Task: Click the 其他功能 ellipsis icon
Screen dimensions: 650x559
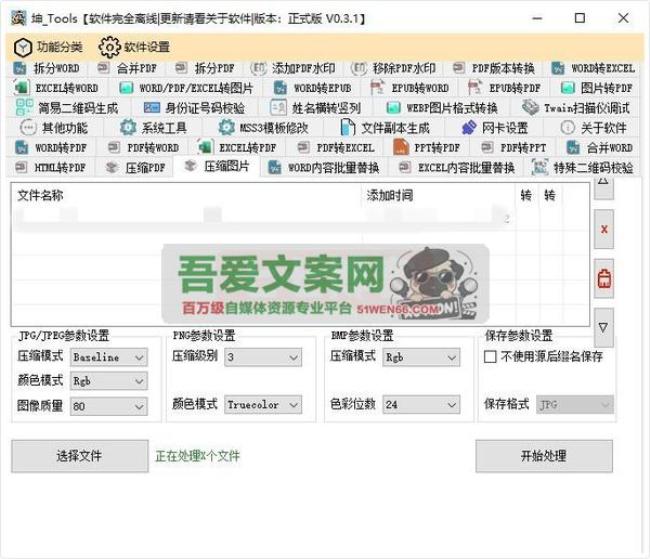Action: tap(28, 127)
